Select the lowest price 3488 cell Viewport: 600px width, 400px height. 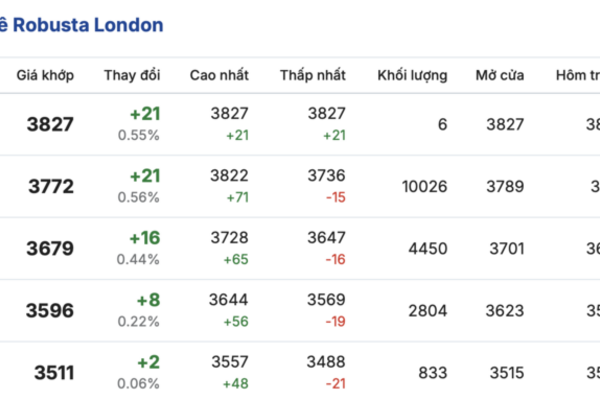point(327,363)
